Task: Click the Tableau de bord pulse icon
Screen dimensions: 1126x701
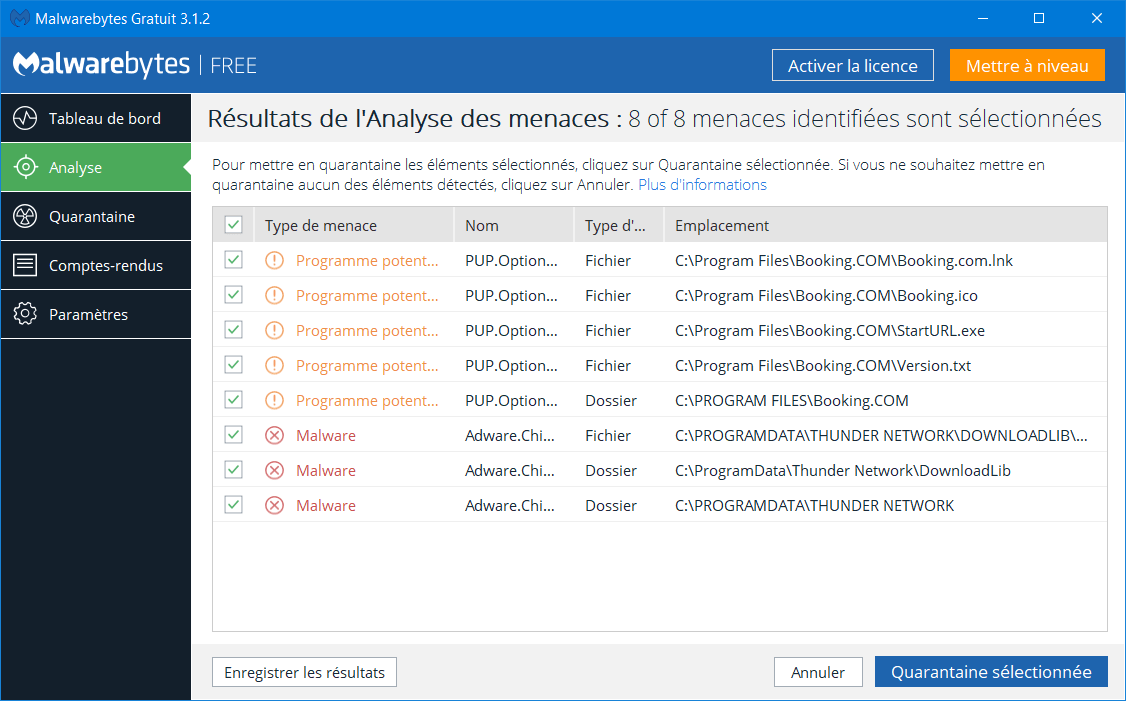Action: coord(25,118)
